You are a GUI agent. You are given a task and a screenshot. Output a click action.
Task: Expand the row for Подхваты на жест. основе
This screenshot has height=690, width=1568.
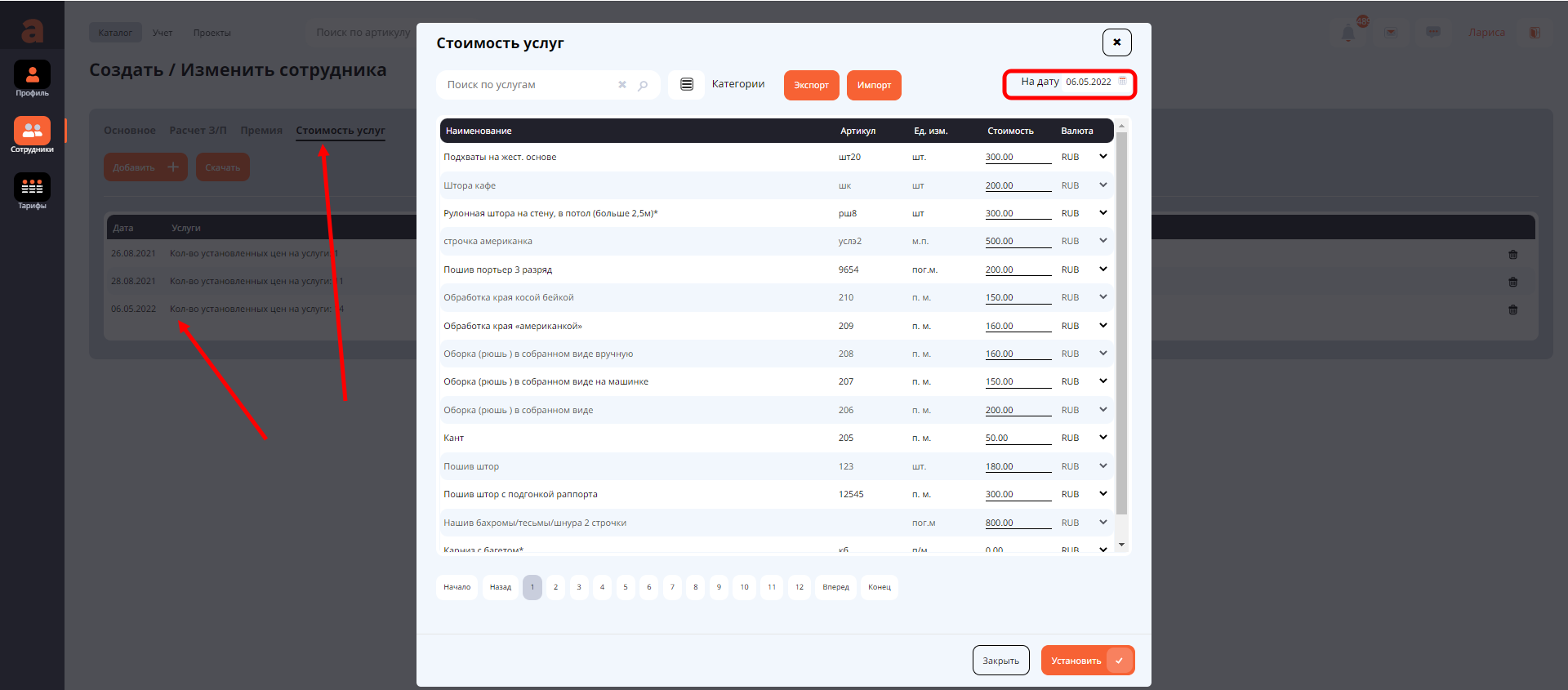tap(1102, 157)
